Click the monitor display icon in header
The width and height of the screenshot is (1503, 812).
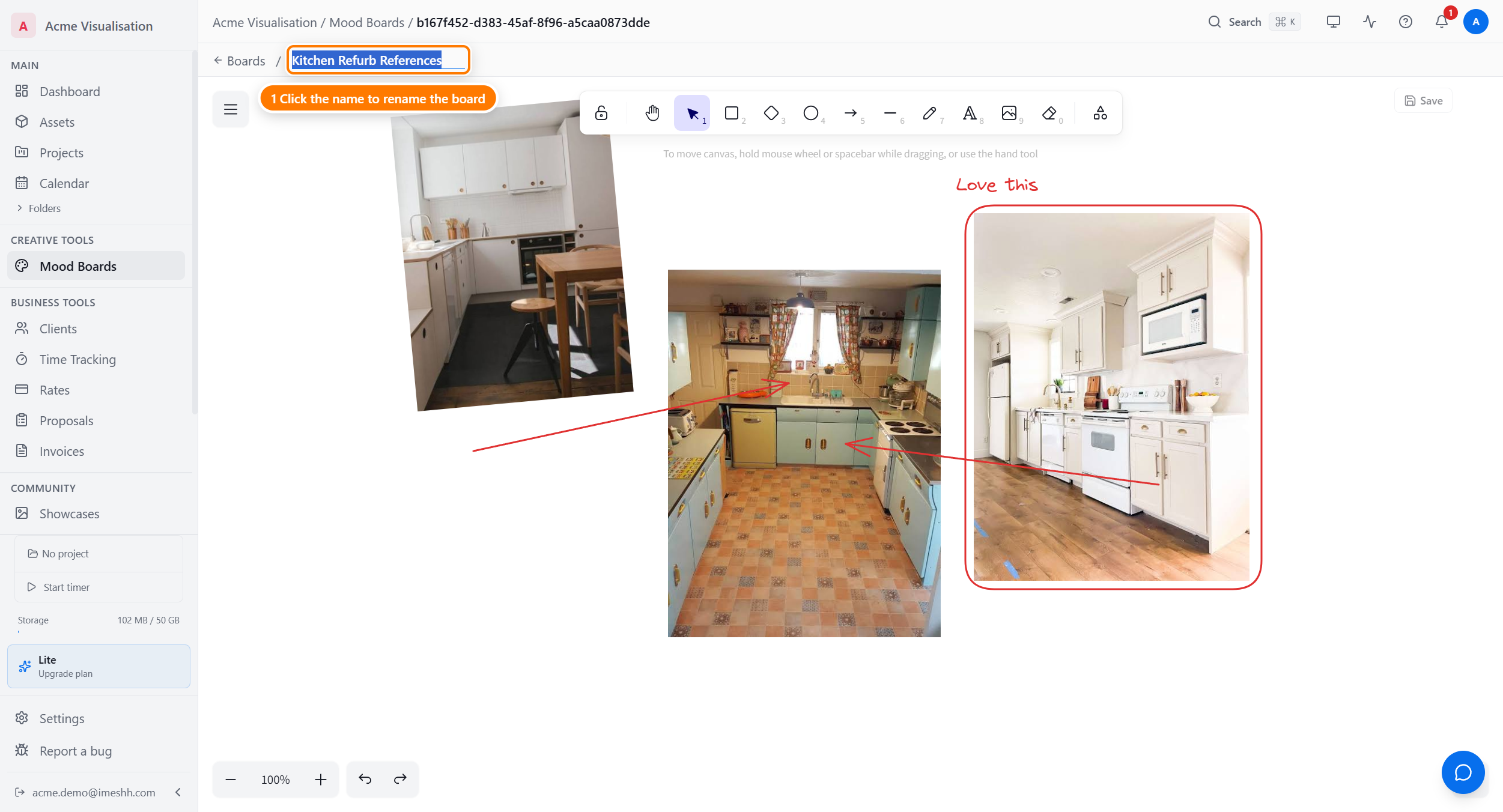(x=1334, y=22)
